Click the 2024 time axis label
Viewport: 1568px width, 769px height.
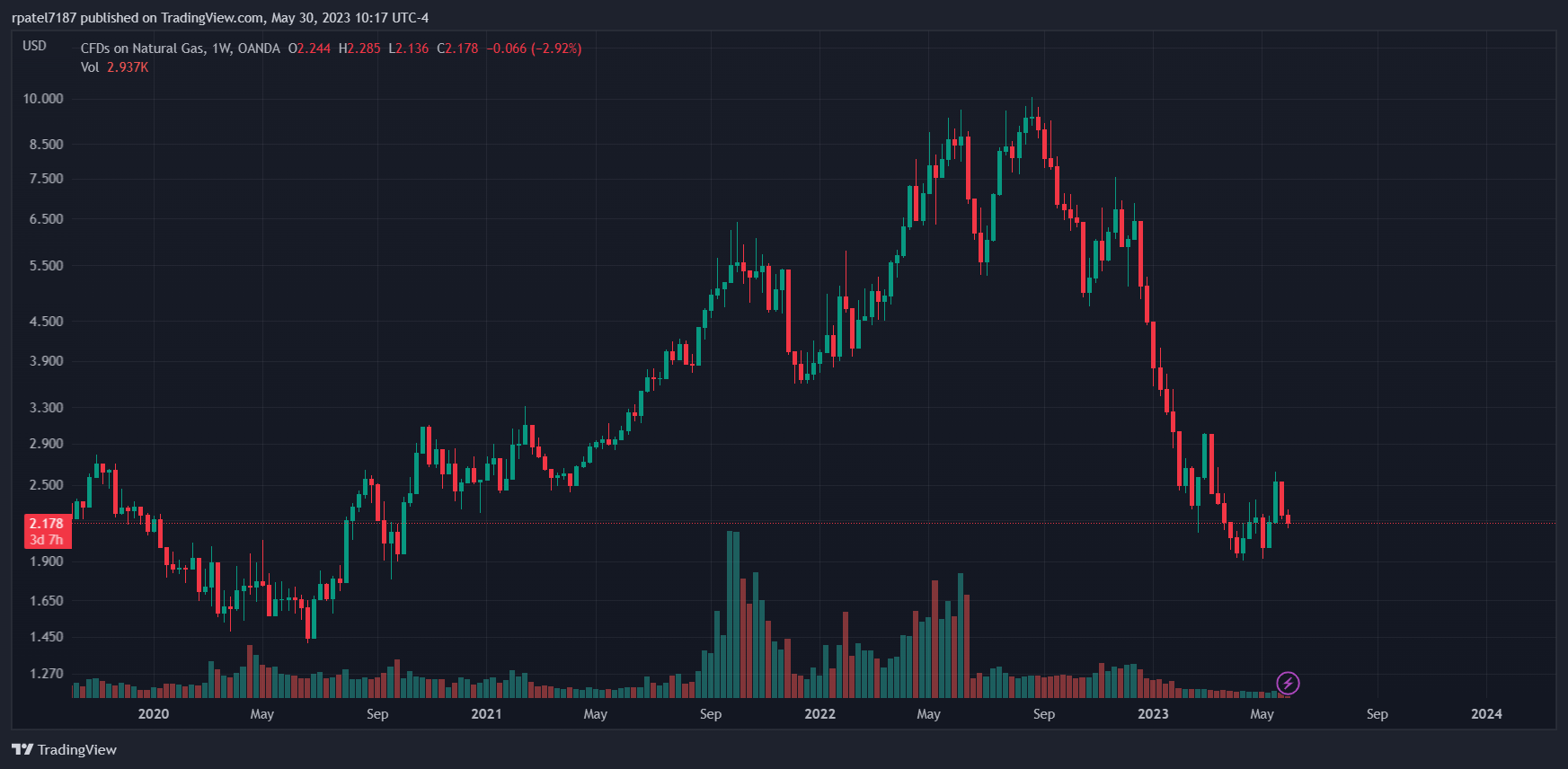coord(1486,714)
